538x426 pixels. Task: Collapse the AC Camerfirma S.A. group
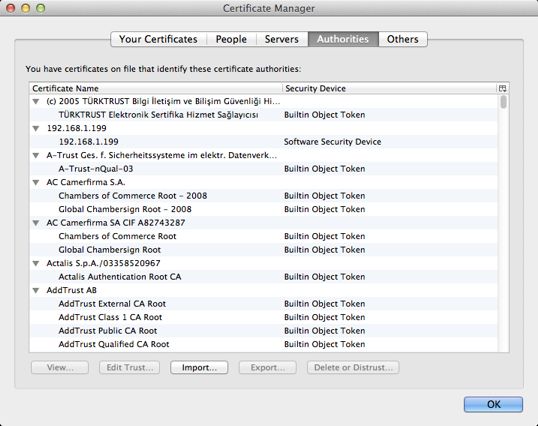(36, 182)
